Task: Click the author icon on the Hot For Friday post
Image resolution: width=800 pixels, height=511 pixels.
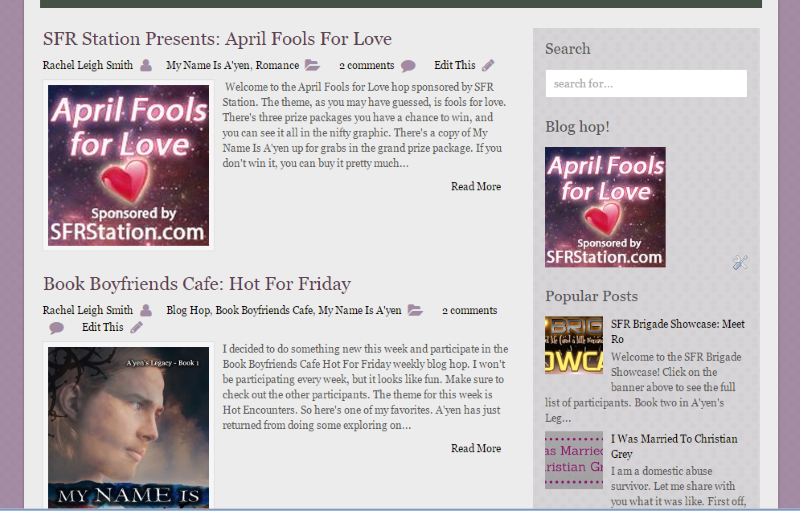Action: click(x=146, y=310)
